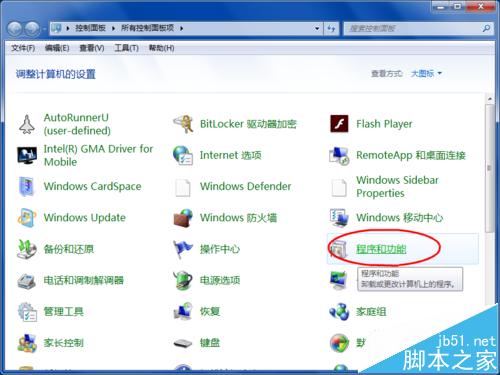This screenshot has width=500, height=375.
Task: Open the 备份和还原 link text
Action: (69, 249)
